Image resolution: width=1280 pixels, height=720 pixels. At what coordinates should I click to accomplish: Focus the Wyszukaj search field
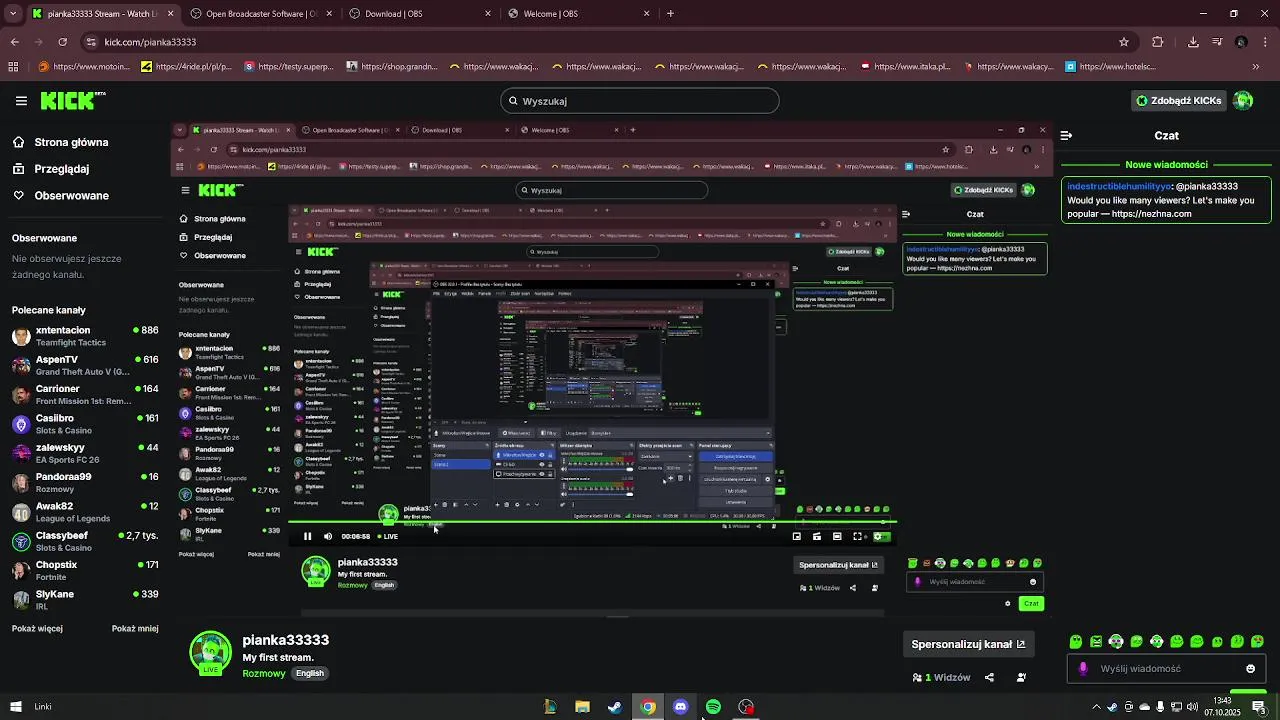[640, 101]
